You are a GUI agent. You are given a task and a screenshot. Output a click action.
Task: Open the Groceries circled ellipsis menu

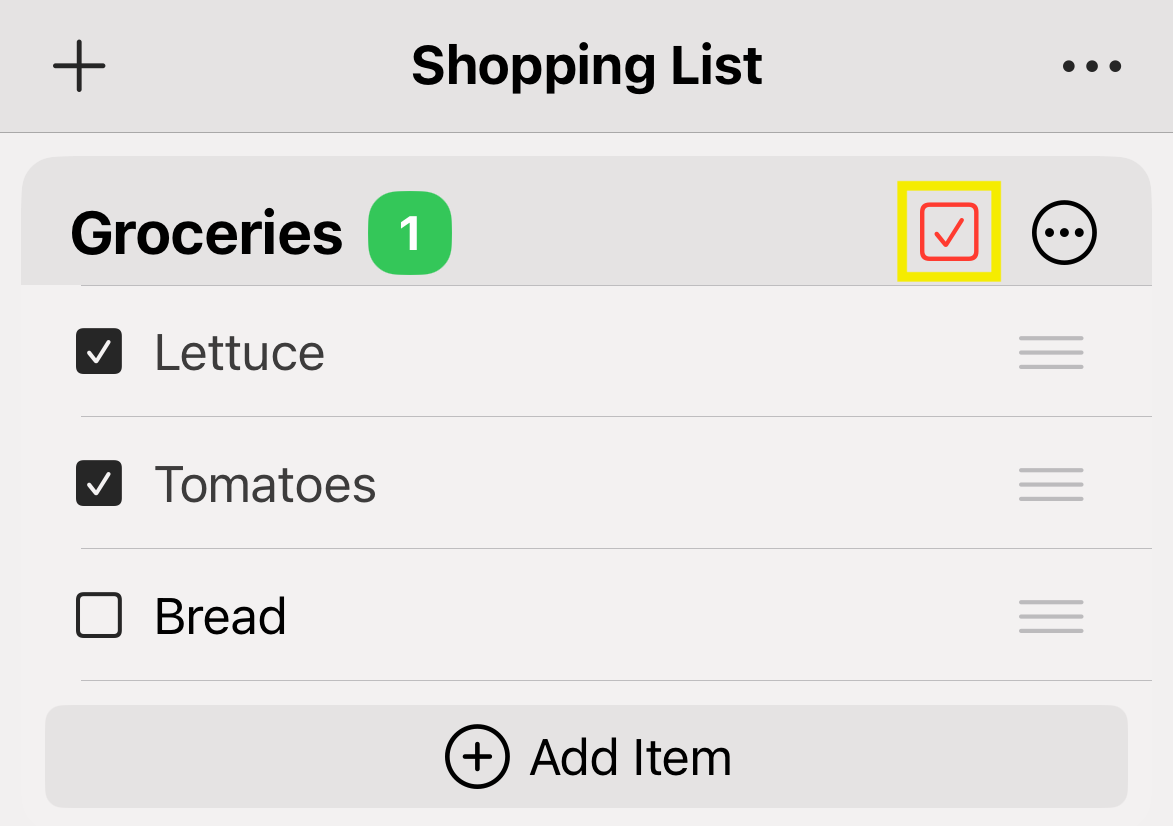coord(1064,232)
